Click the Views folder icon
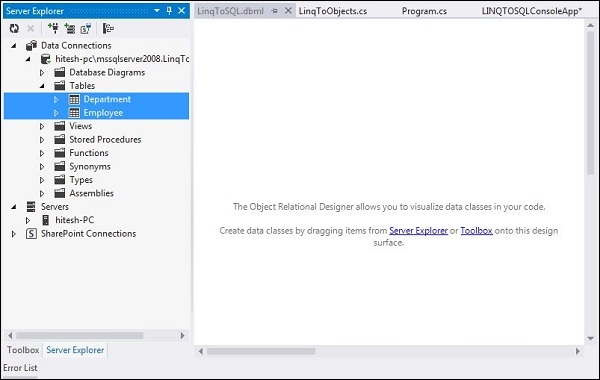This screenshot has width=600, height=380. (x=59, y=126)
